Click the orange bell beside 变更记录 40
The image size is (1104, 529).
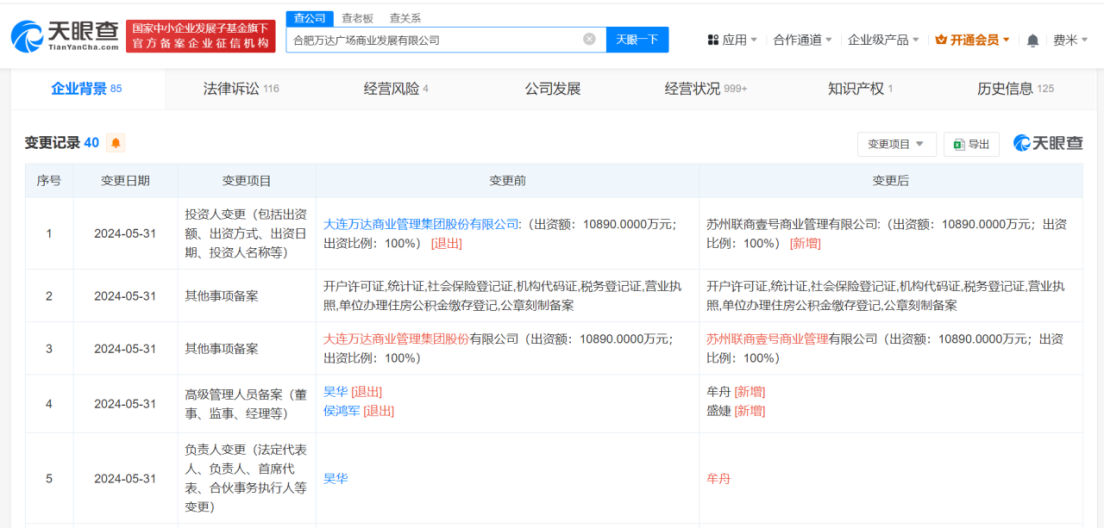(x=116, y=143)
